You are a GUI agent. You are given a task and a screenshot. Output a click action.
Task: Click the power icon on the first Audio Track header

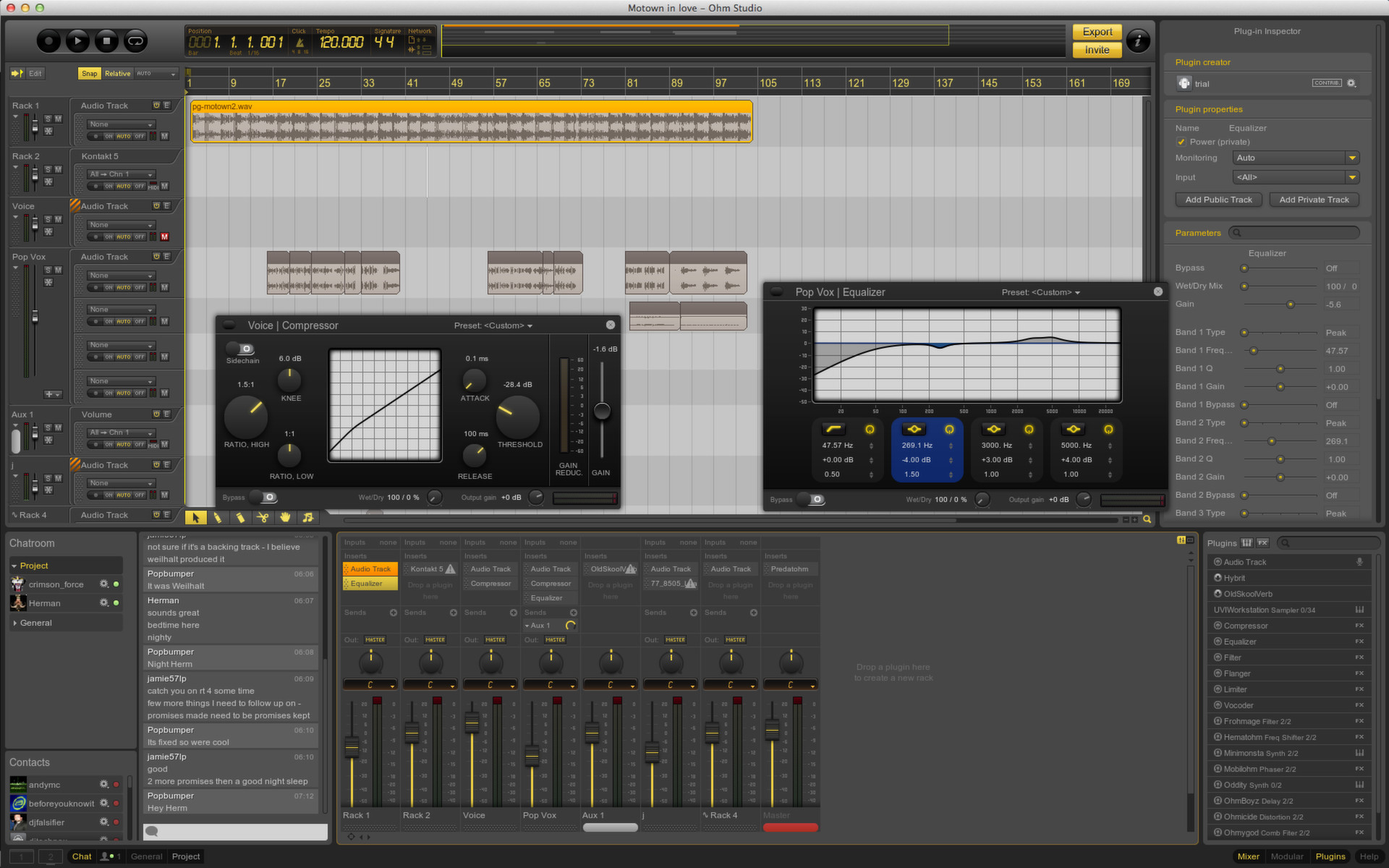156,106
